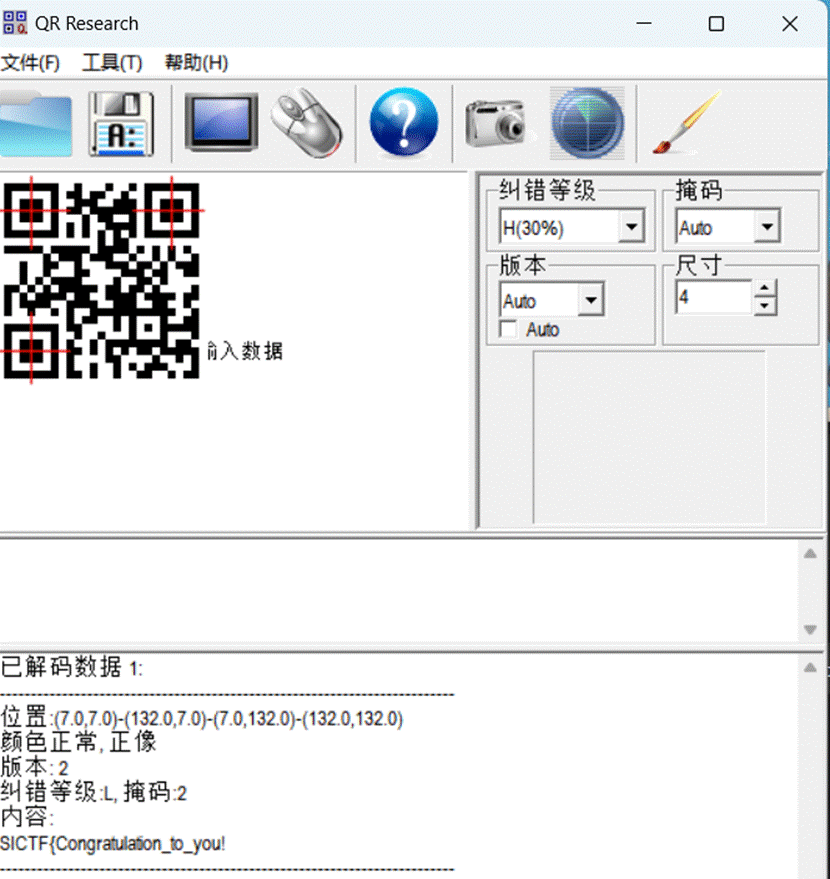Viewport: 830px width, 879px height.
Task: Click the empty input data text area
Action: pyautogui.click(x=399, y=591)
